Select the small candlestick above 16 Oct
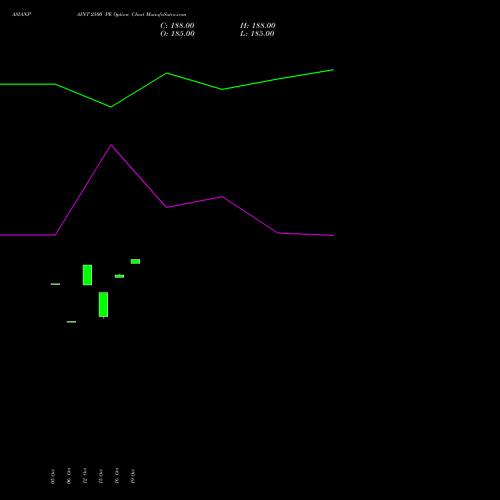Screen dimensions: 500x500 [x=119, y=276]
